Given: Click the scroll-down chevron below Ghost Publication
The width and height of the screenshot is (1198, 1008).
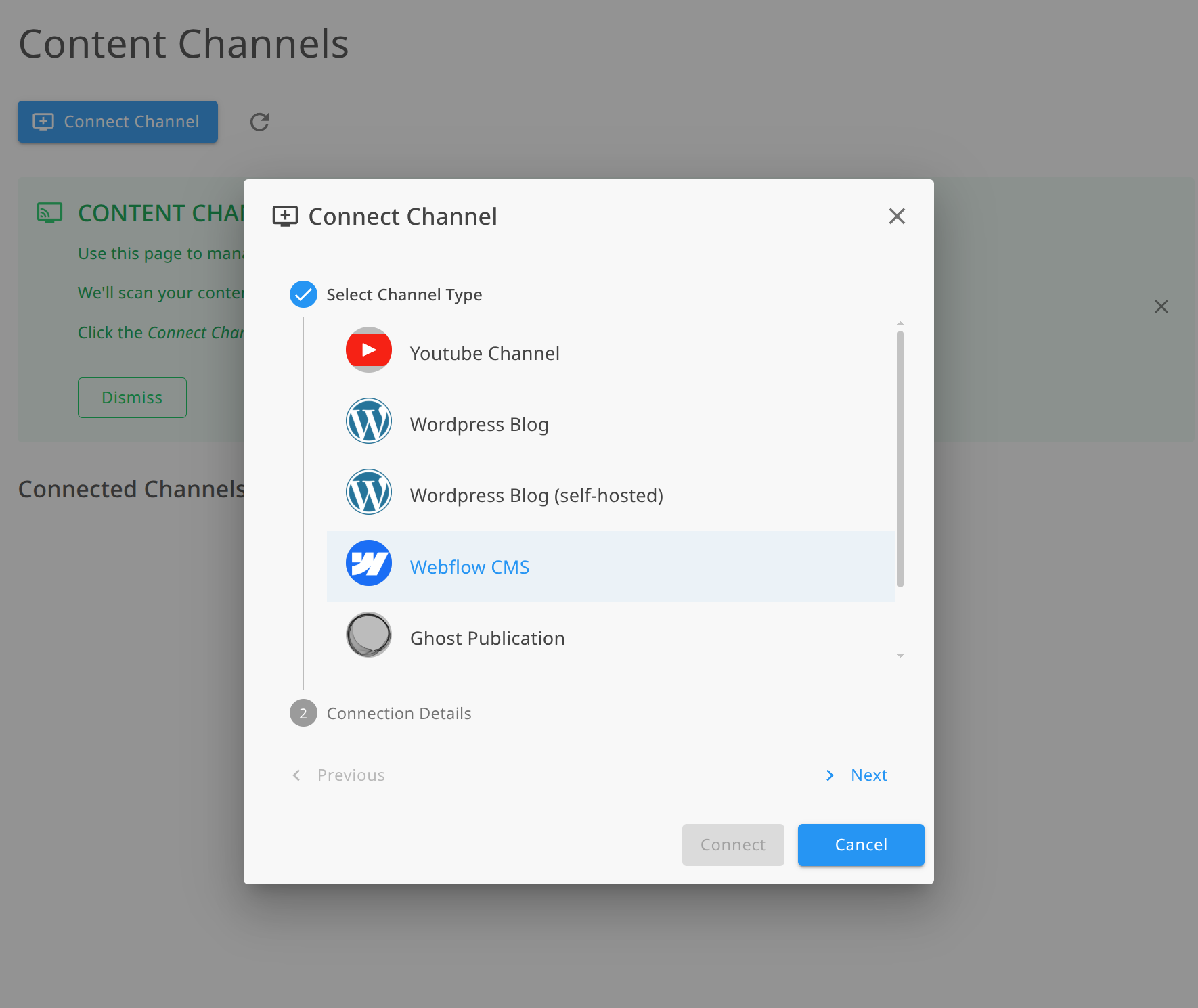Looking at the screenshot, I should (900, 655).
